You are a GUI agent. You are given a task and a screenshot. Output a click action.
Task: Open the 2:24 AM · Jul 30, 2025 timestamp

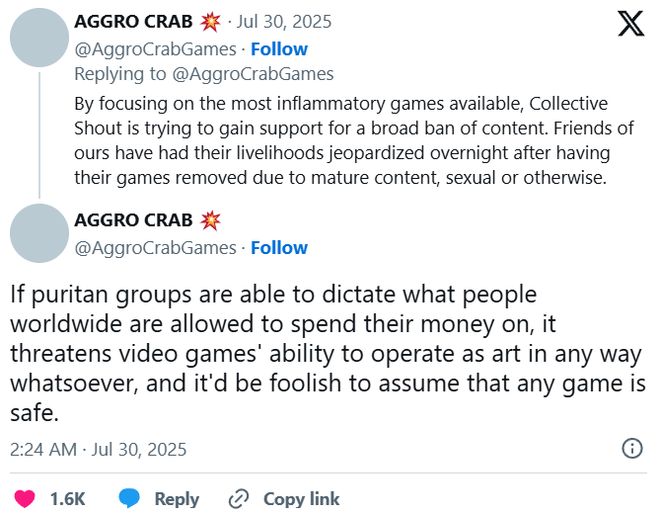(98, 449)
